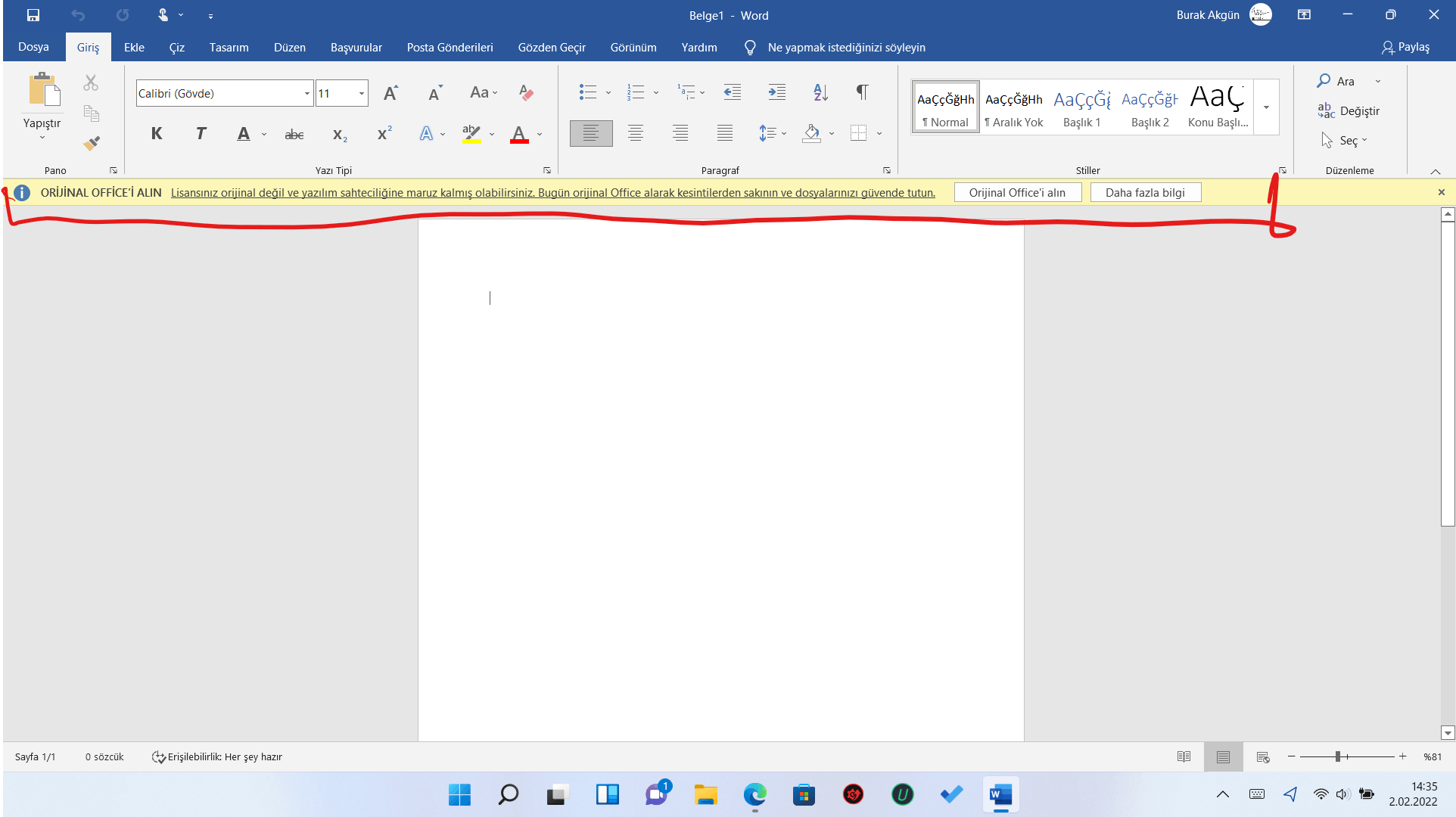Click the Text Effects glowing A icon

426,135
